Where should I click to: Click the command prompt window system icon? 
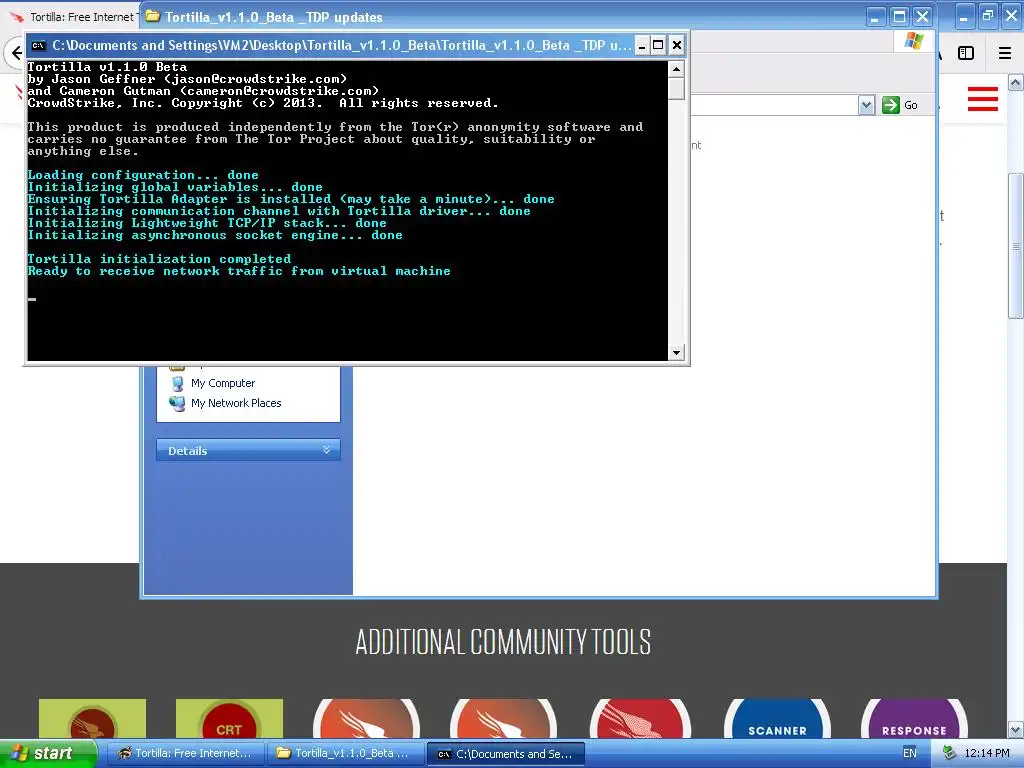point(39,45)
